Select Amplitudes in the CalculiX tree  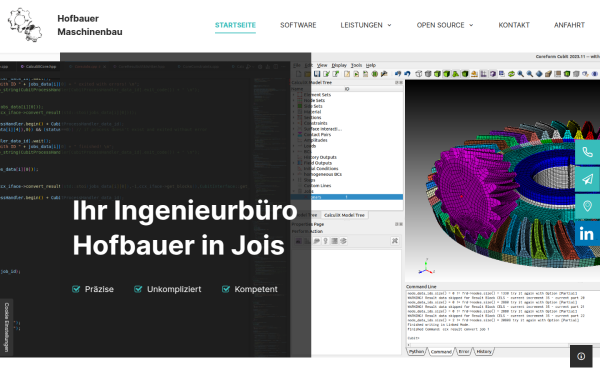315,140
